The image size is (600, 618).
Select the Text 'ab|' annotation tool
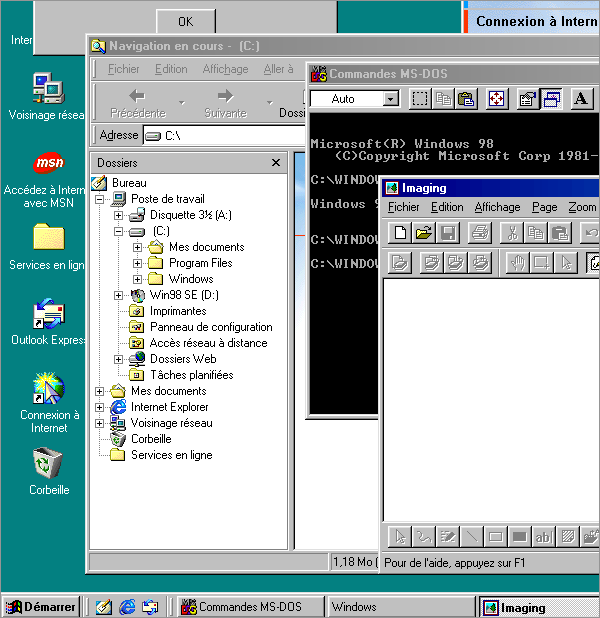tap(544, 537)
